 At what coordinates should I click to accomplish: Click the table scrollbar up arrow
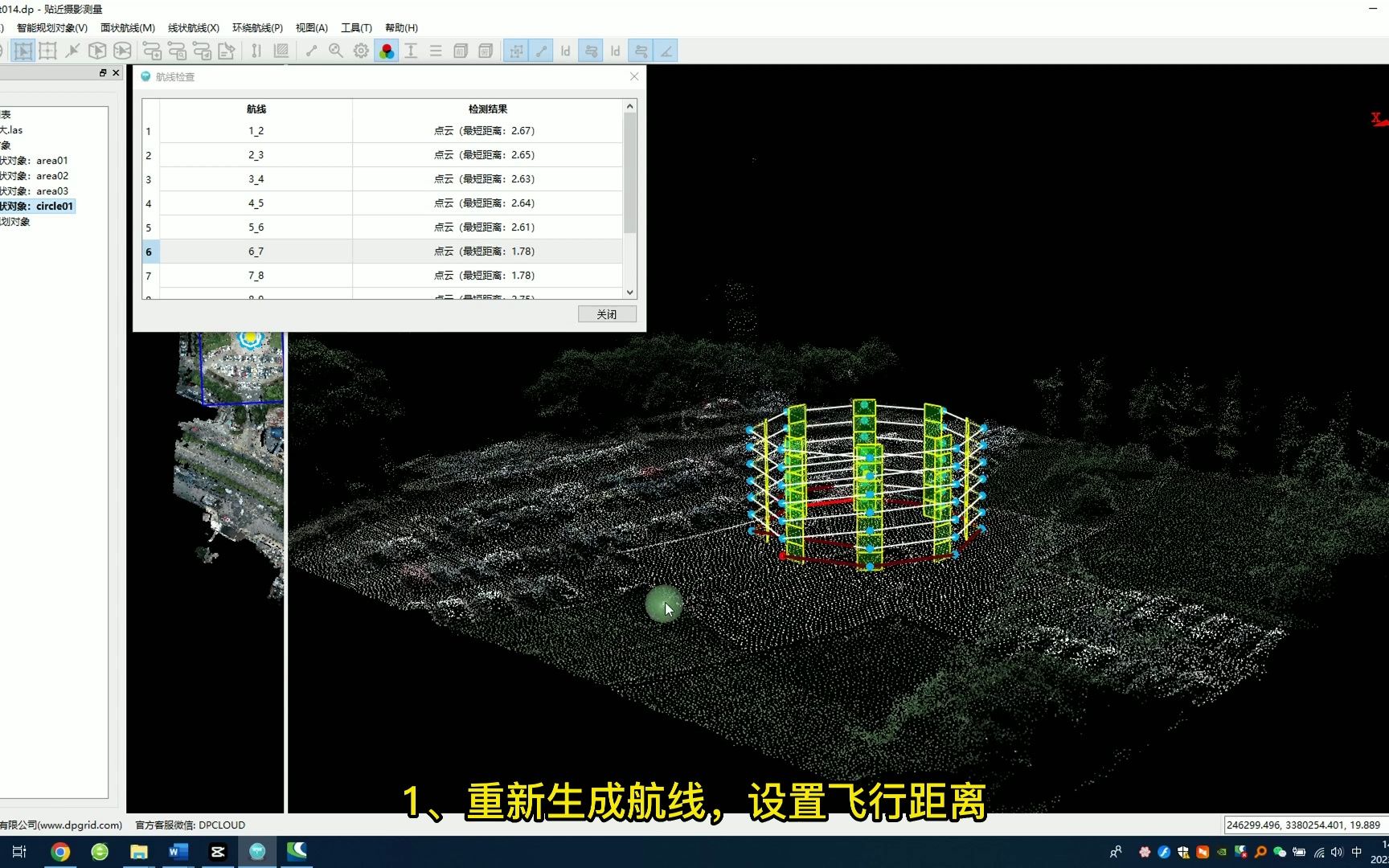[630, 106]
